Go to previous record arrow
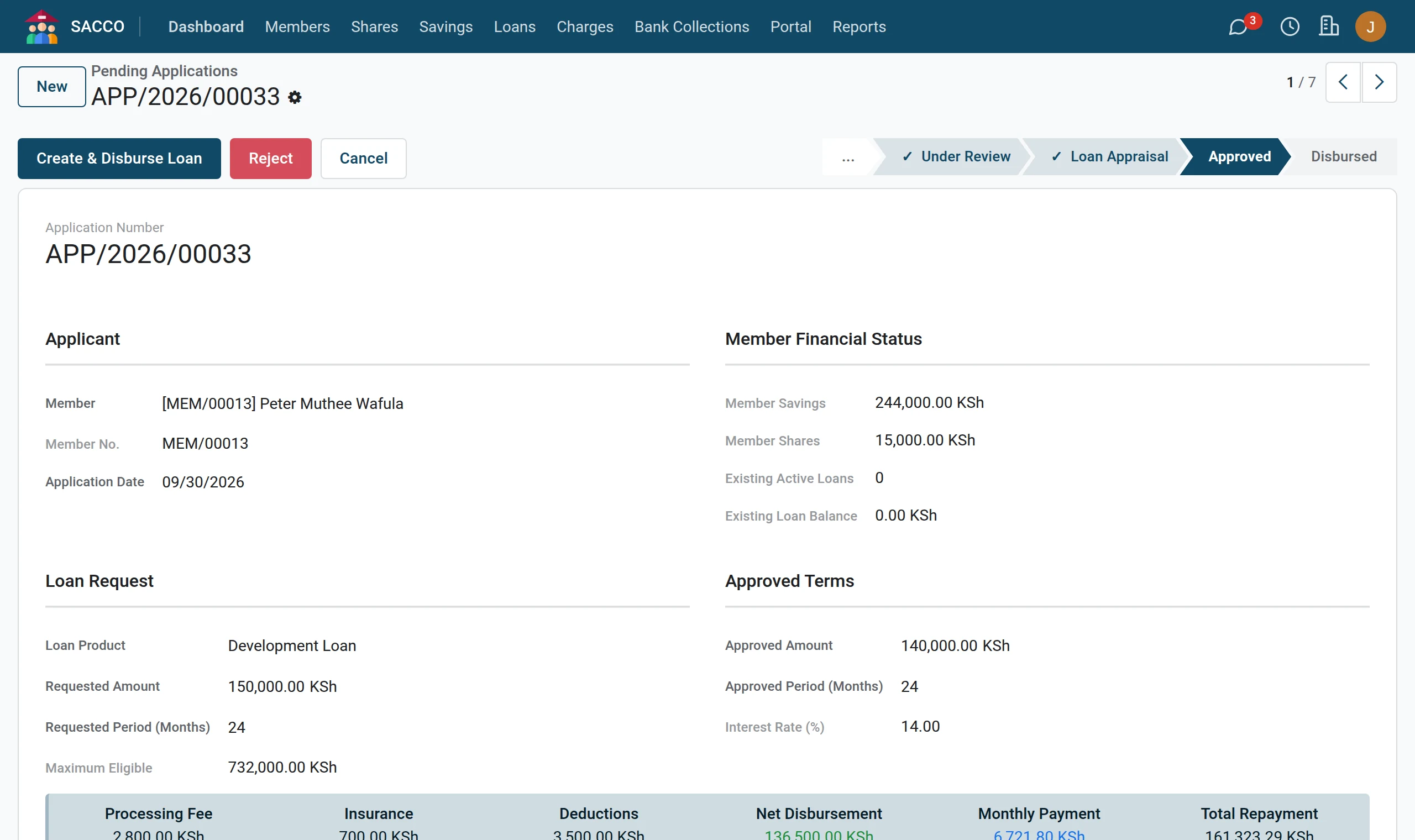 click(1343, 82)
